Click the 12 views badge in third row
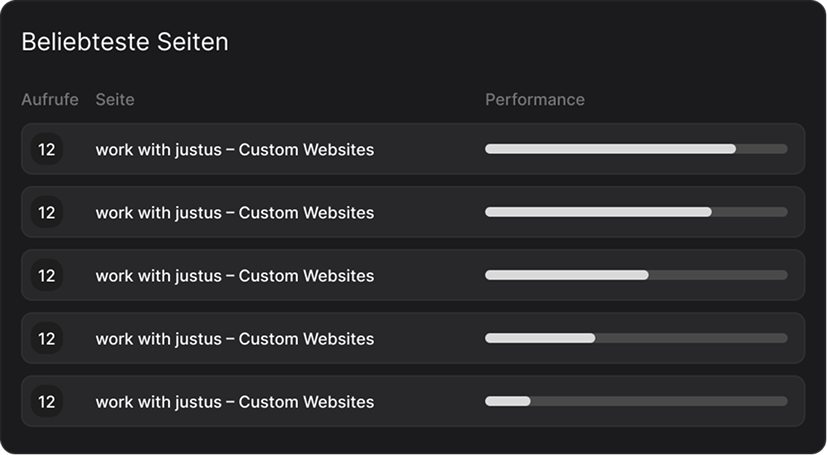Viewport: 827px width, 455px height. coord(46,275)
